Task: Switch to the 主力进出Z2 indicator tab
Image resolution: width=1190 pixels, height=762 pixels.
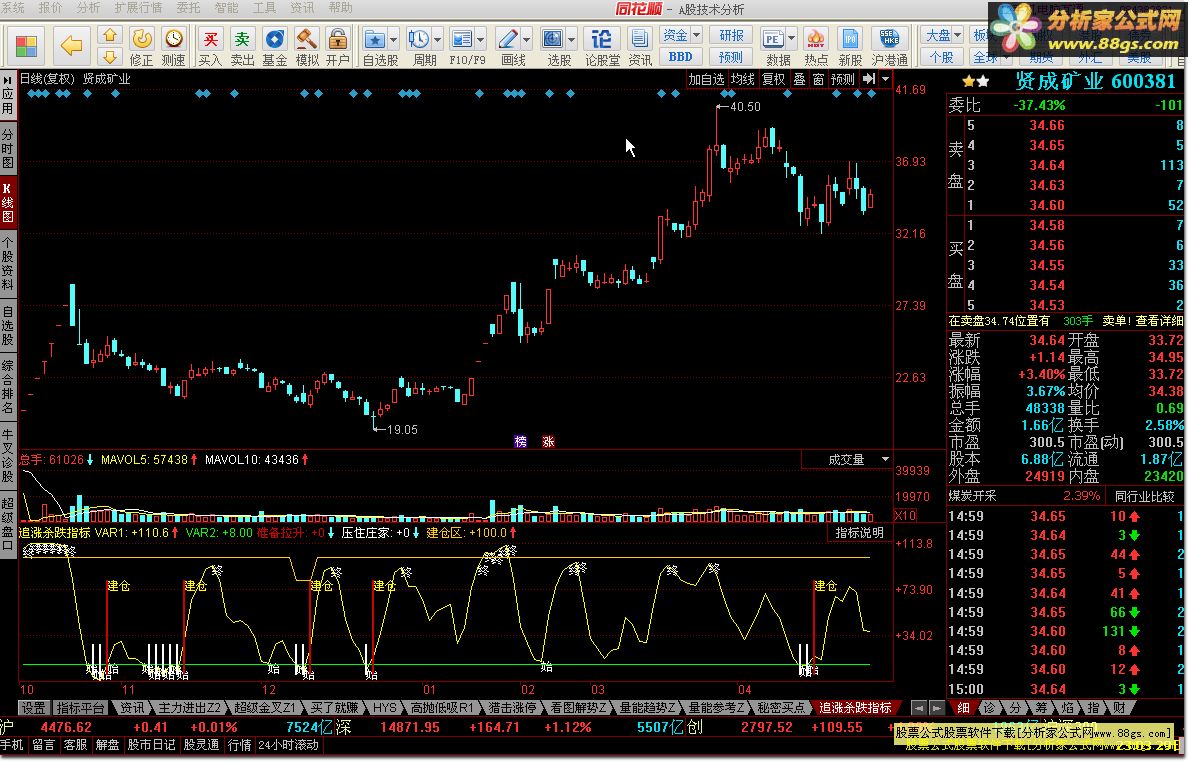Action: point(189,707)
